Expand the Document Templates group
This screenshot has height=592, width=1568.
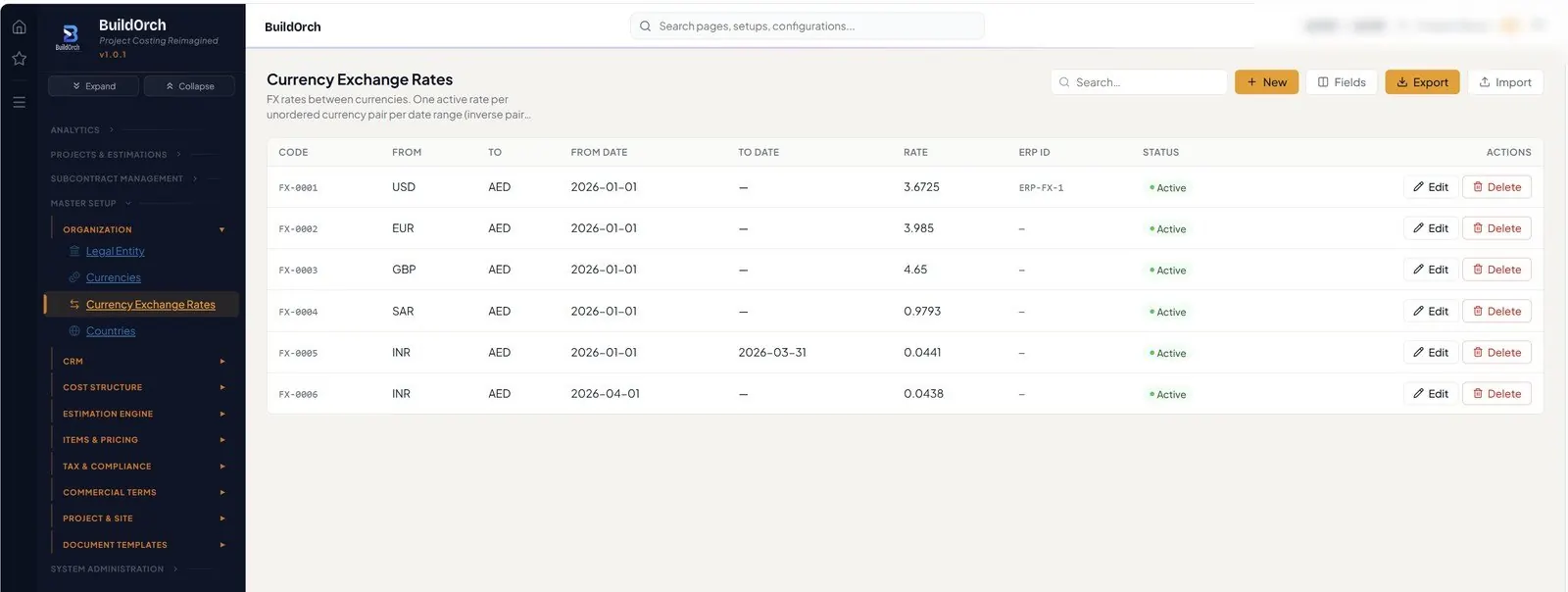[x=144, y=545]
